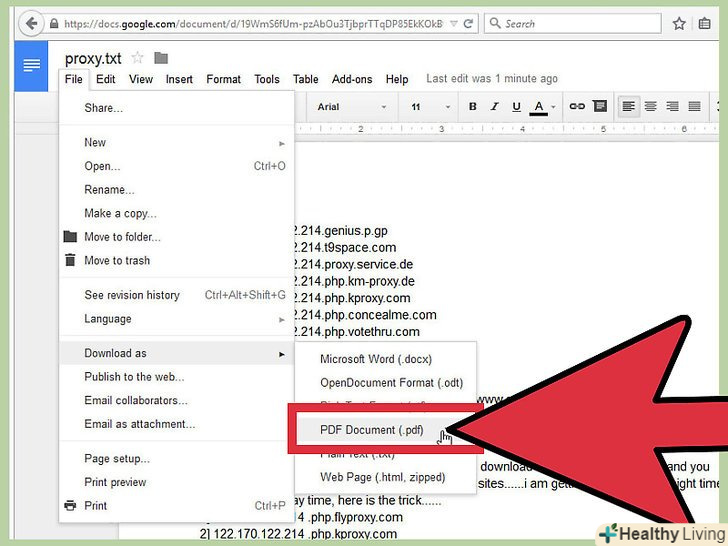
Task: Download as OpenDocument Format (.odt)
Action: pos(385,383)
